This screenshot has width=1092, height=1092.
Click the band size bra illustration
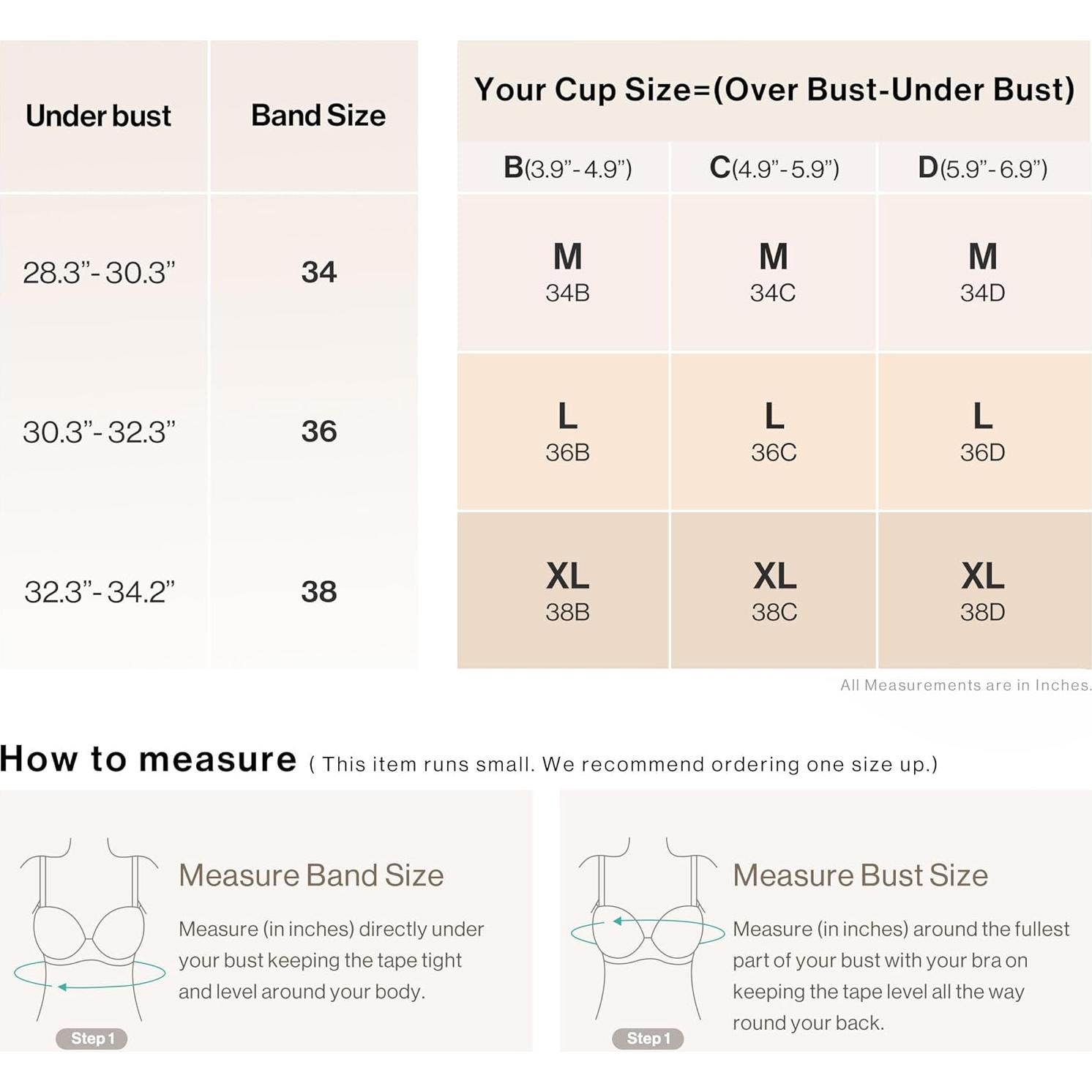tap(88, 930)
